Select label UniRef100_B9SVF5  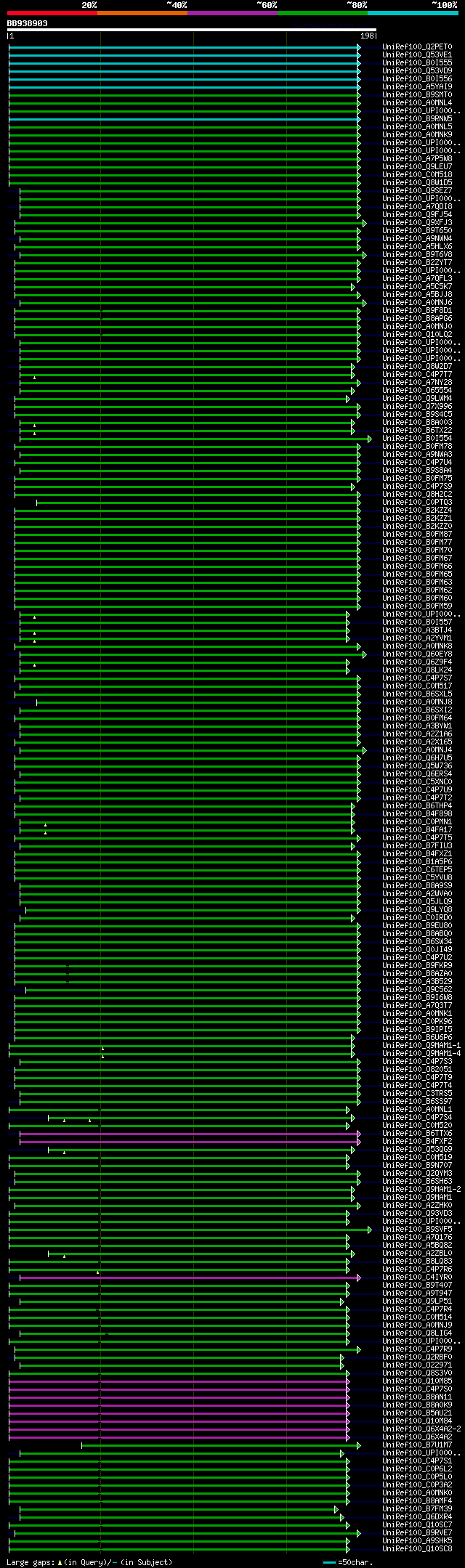417,1230
